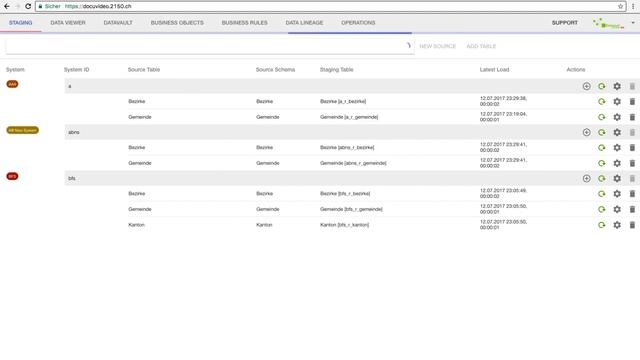Click the Latest Load column header
Image resolution: width=640 pixels, height=360 pixels.
pos(494,70)
